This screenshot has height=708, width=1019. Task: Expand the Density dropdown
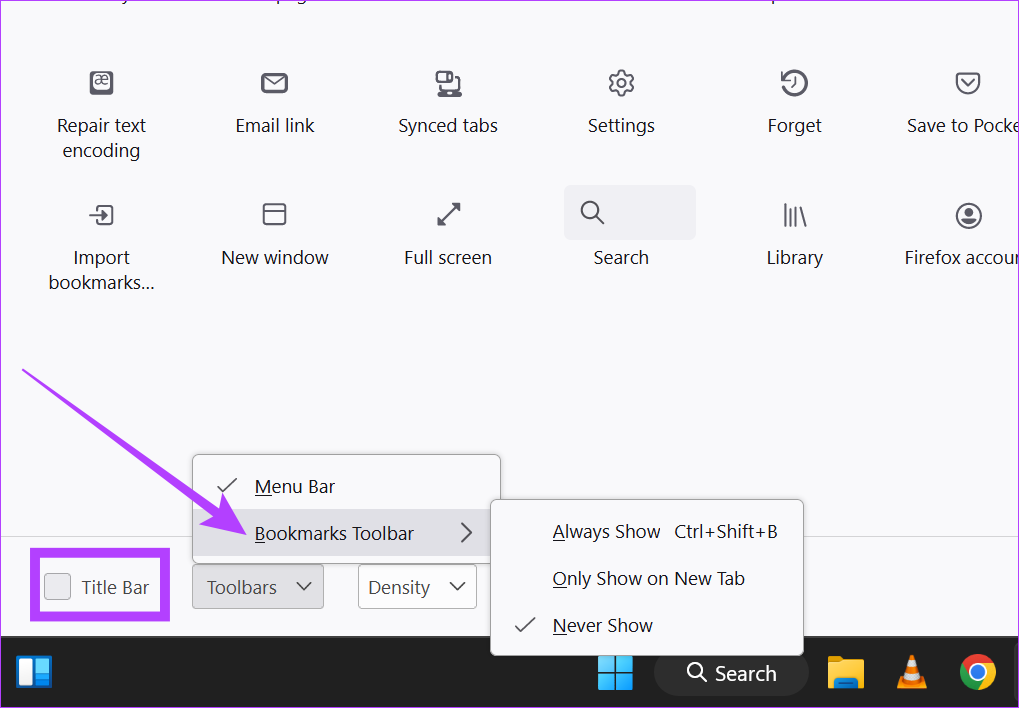[417, 587]
